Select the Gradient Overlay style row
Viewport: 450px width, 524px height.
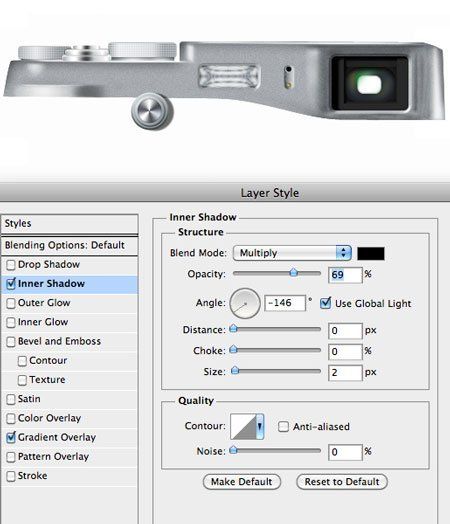click(x=69, y=438)
